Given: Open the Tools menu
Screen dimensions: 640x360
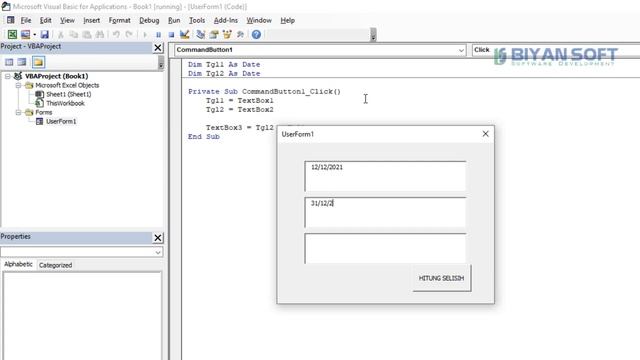Looking at the screenshot, I should [x=197, y=20].
